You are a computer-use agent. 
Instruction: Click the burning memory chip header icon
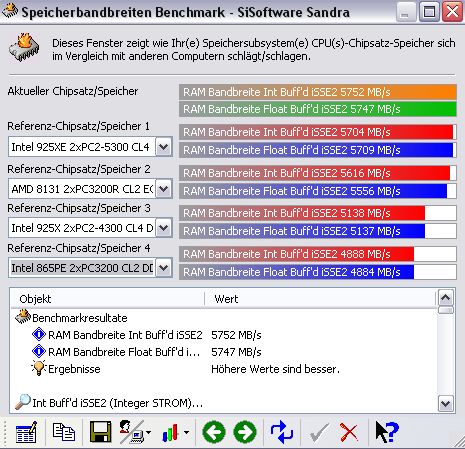pyautogui.click(x=24, y=47)
